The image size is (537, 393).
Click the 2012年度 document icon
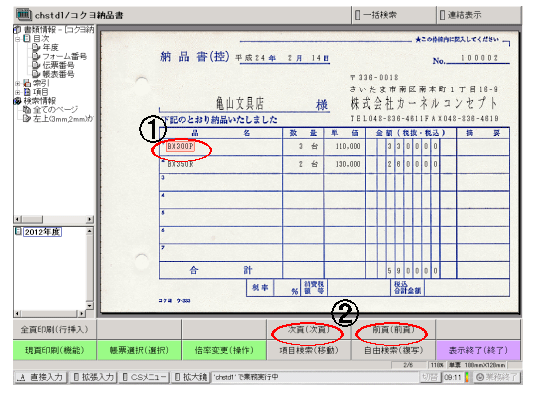(x=18, y=231)
